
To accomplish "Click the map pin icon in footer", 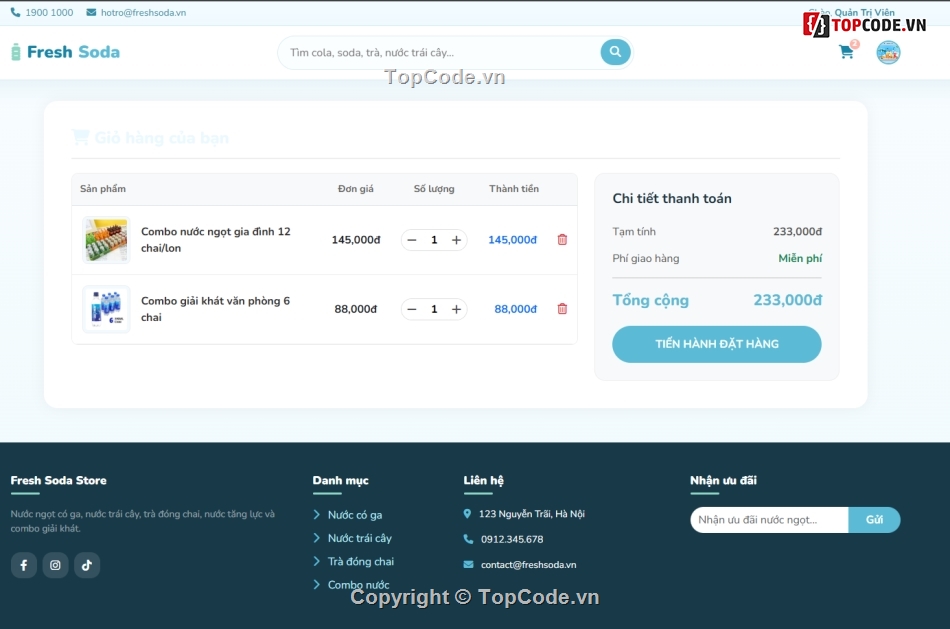I will click(467, 514).
